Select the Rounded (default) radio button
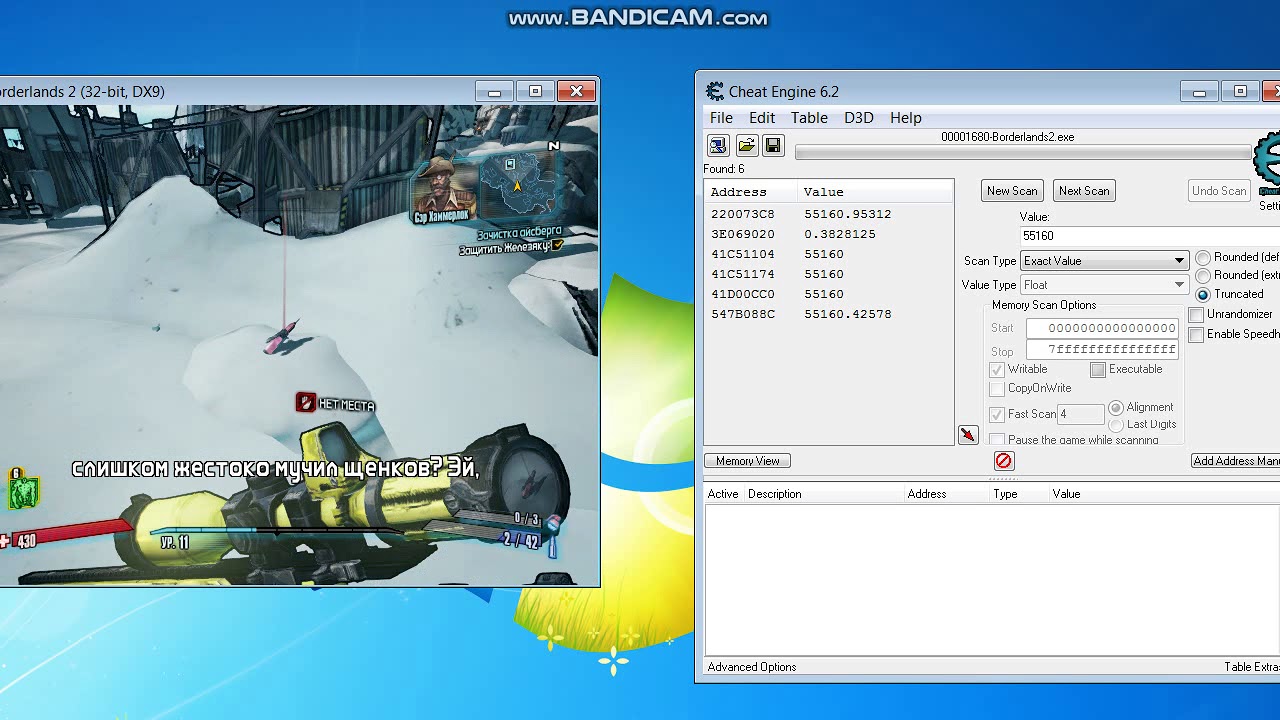The width and height of the screenshot is (1280, 720). click(1203, 258)
